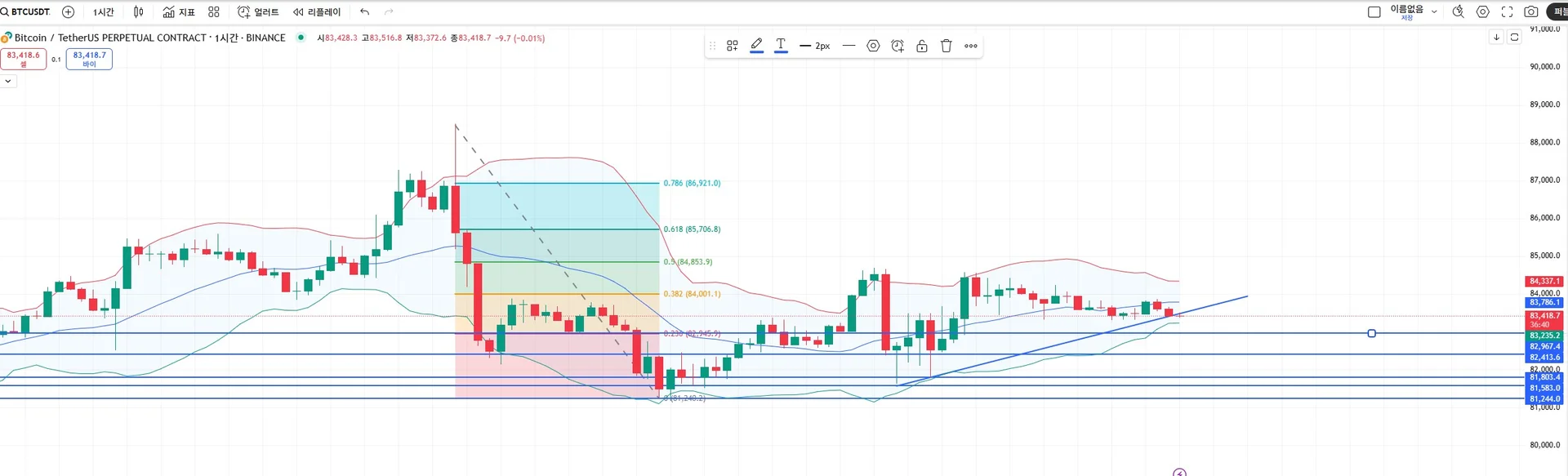The image size is (1568, 476).
Task: Lock the selected drawing
Action: [x=922, y=46]
